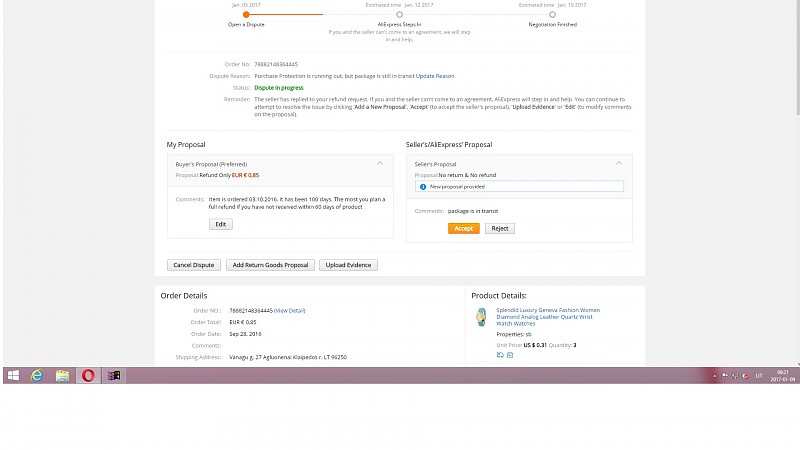
Task: Edit the buyer's proposal
Action: [x=220, y=224]
